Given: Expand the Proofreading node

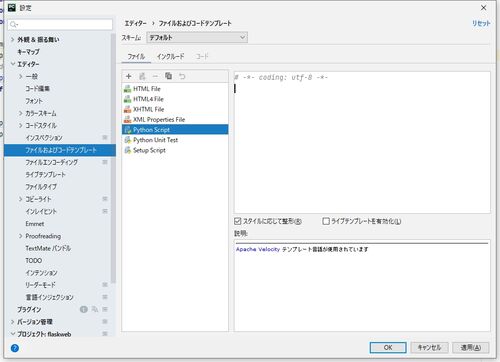Looking at the screenshot, I should 21,236.
